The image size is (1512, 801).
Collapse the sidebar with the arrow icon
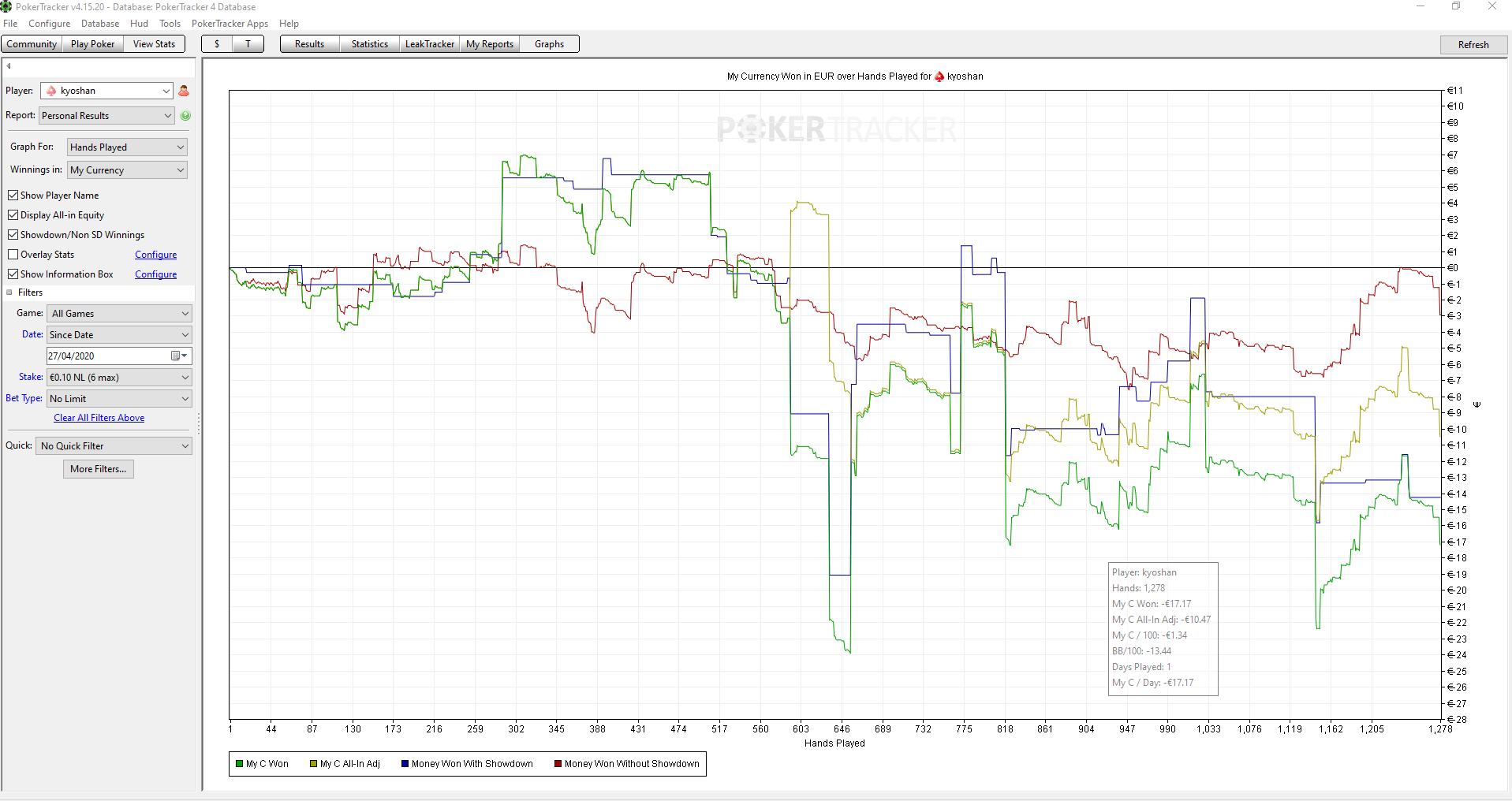(9, 66)
